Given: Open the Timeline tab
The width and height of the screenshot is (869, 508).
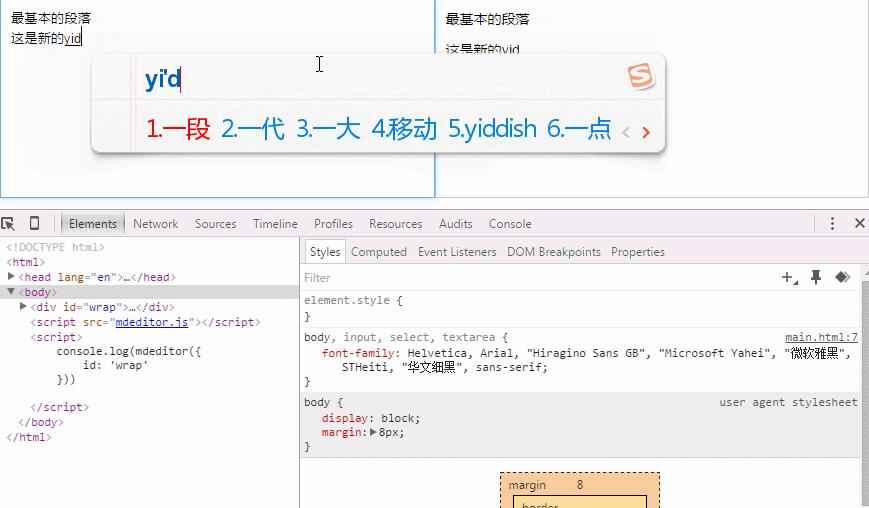Looking at the screenshot, I should pos(275,224).
